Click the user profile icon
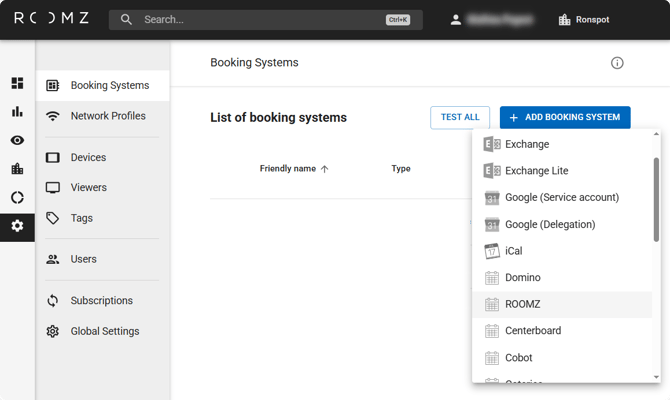The image size is (670, 400). (456, 20)
